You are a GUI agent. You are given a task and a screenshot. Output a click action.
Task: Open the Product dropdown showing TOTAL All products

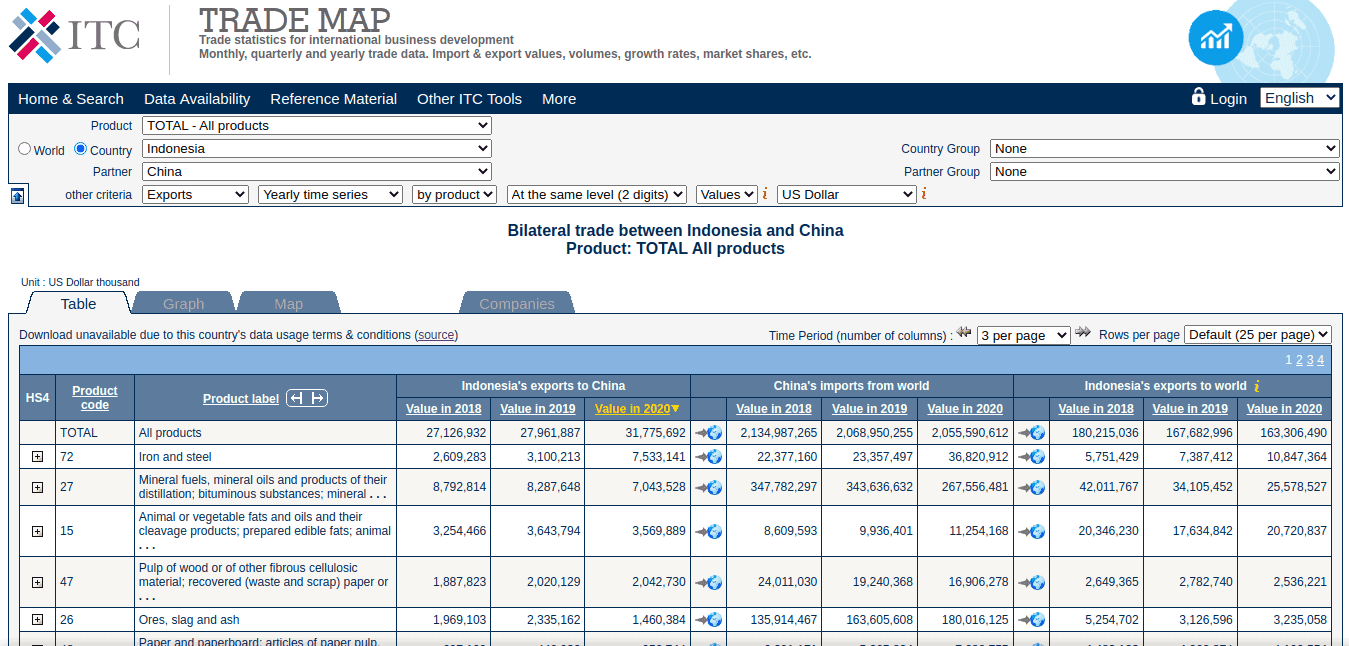click(316, 125)
